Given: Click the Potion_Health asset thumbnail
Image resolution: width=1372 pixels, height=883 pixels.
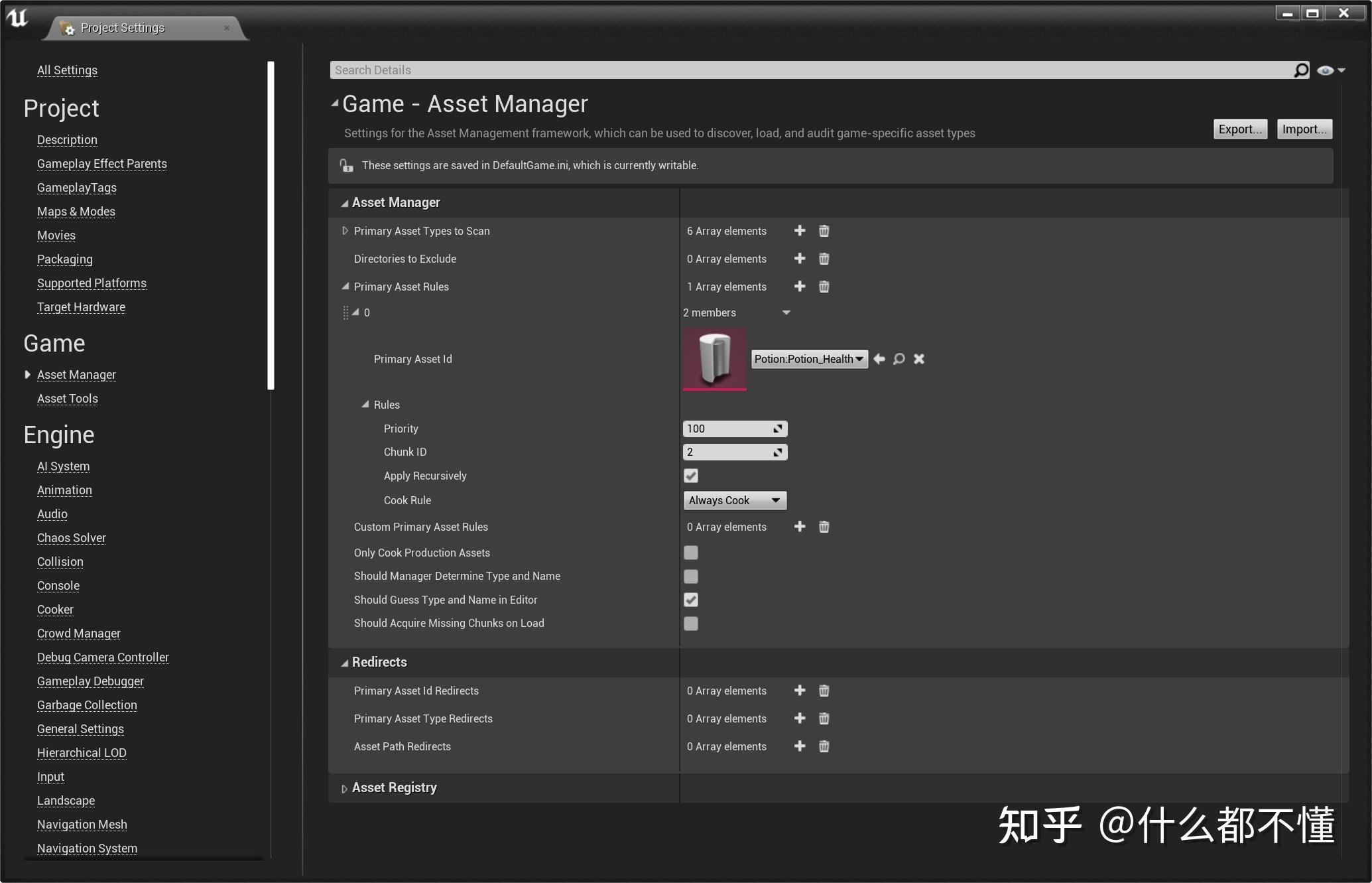Looking at the screenshot, I should (714, 359).
